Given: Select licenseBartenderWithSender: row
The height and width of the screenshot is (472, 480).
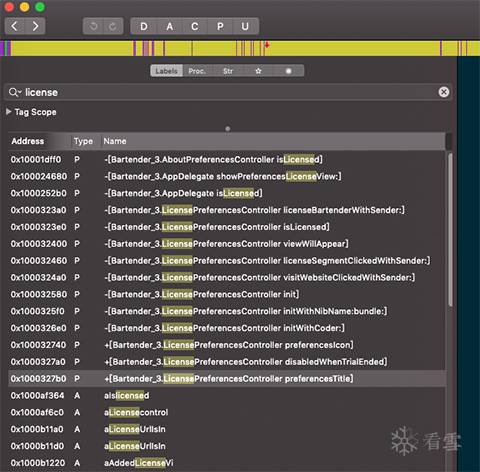Looking at the screenshot, I should pos(227,210).
